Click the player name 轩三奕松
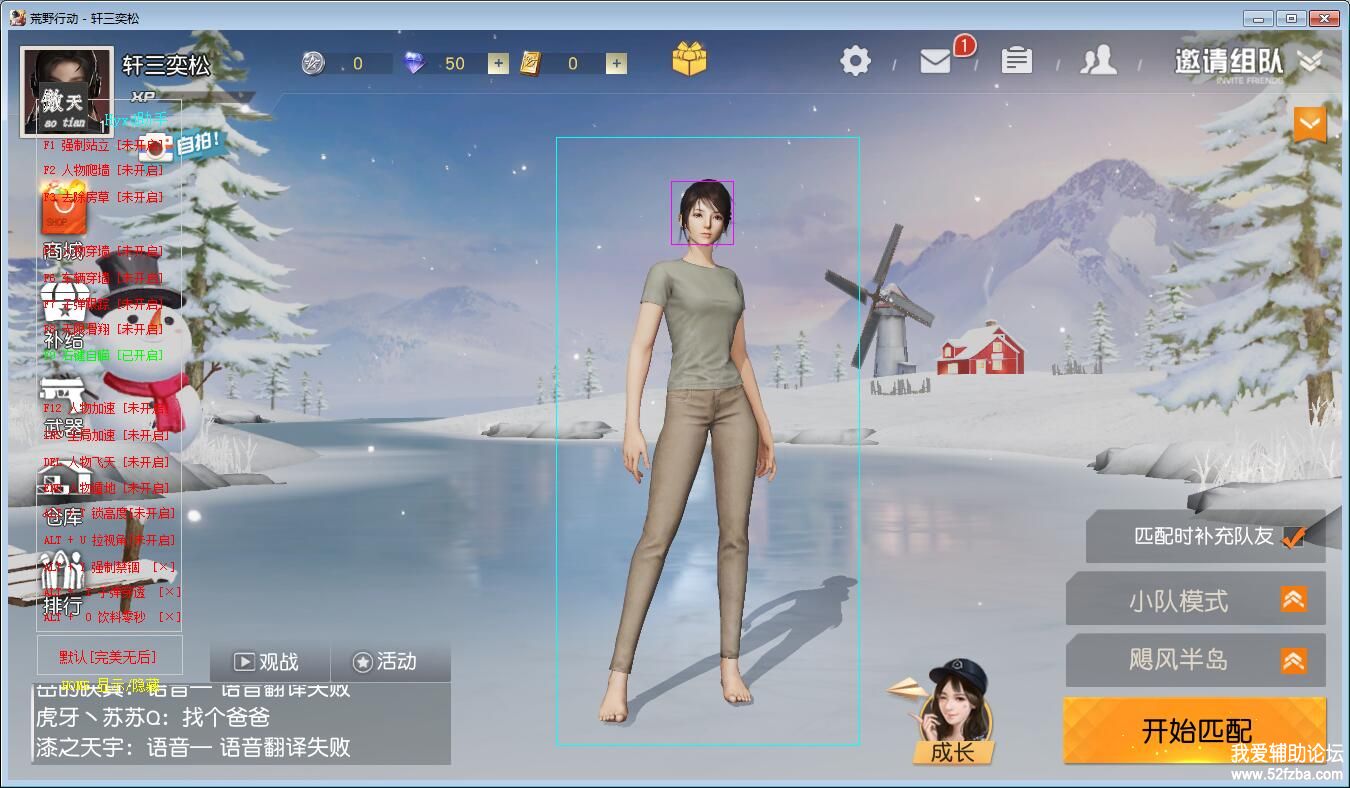Viewport: 1350px width, 788px height. pos(166,66)
